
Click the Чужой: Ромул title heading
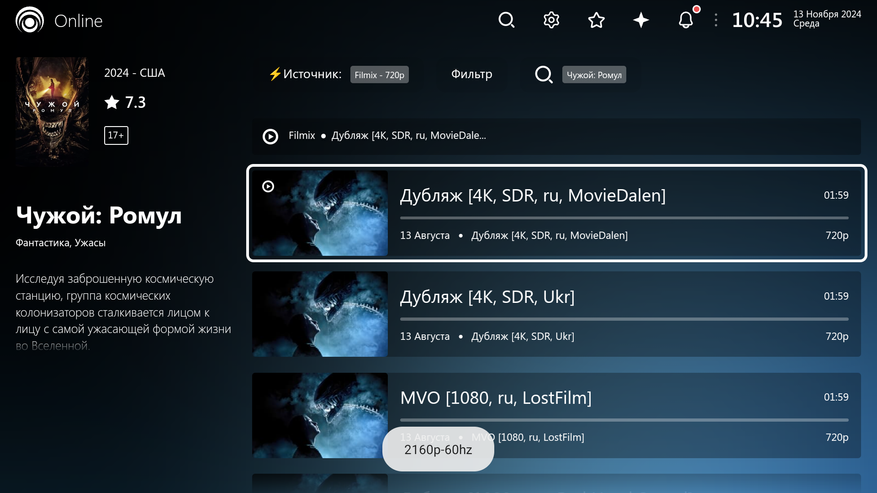99,215
